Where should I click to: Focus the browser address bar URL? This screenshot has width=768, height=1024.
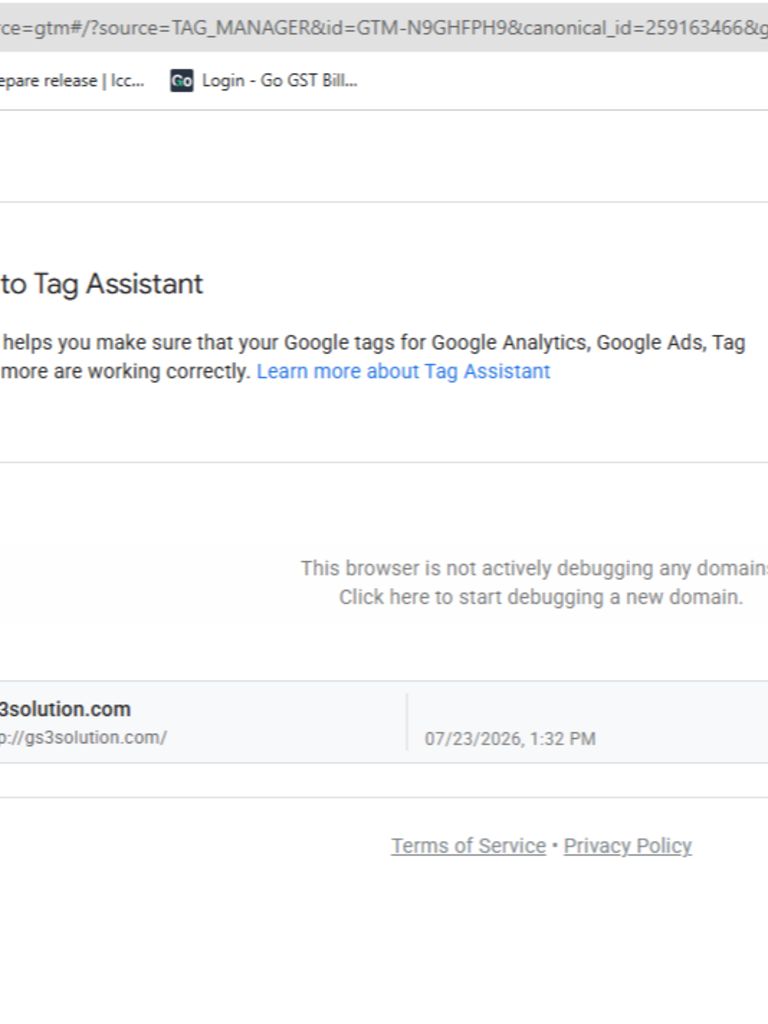(x=384, y=28)
